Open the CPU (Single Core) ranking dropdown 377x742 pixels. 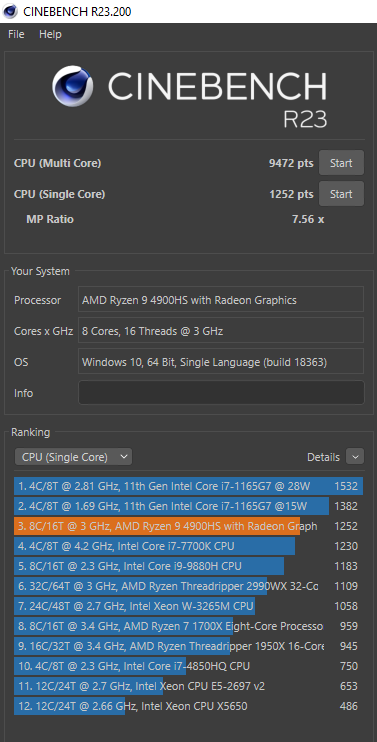point(73,457)
